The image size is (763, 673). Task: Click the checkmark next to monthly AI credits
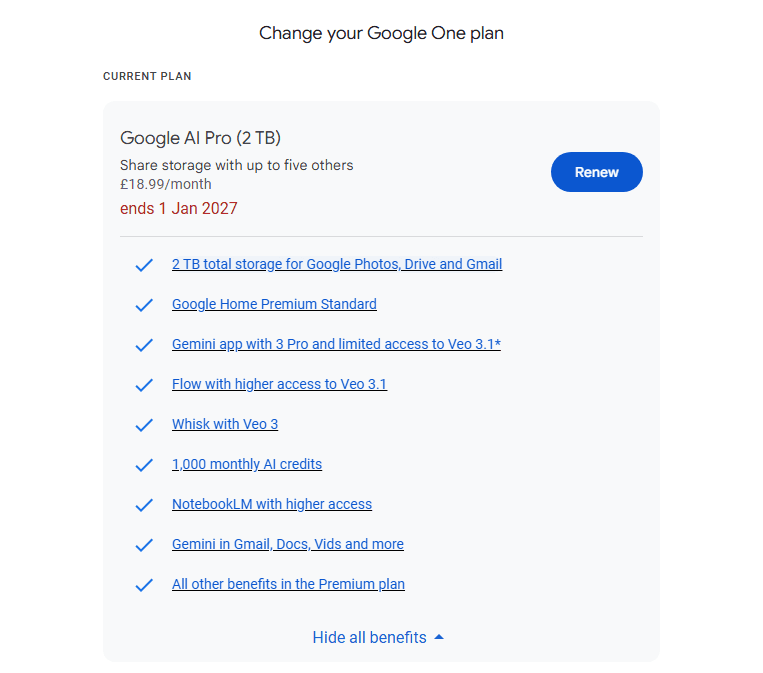coord(144,465)
